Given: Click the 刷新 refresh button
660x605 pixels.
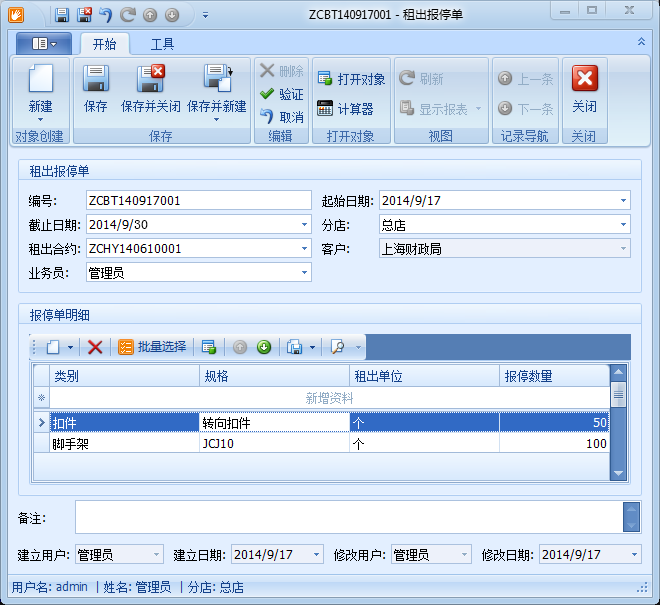Looking at the screenshot, I should 421,78.
